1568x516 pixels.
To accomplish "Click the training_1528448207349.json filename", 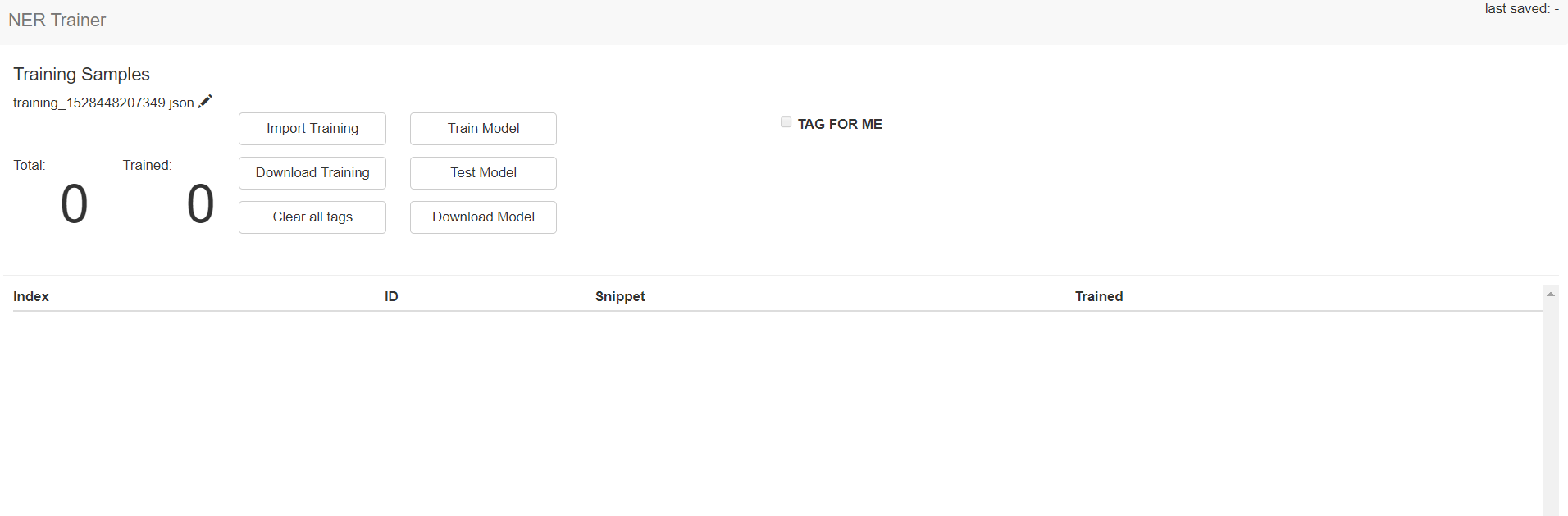I will (x=103, y=103).
